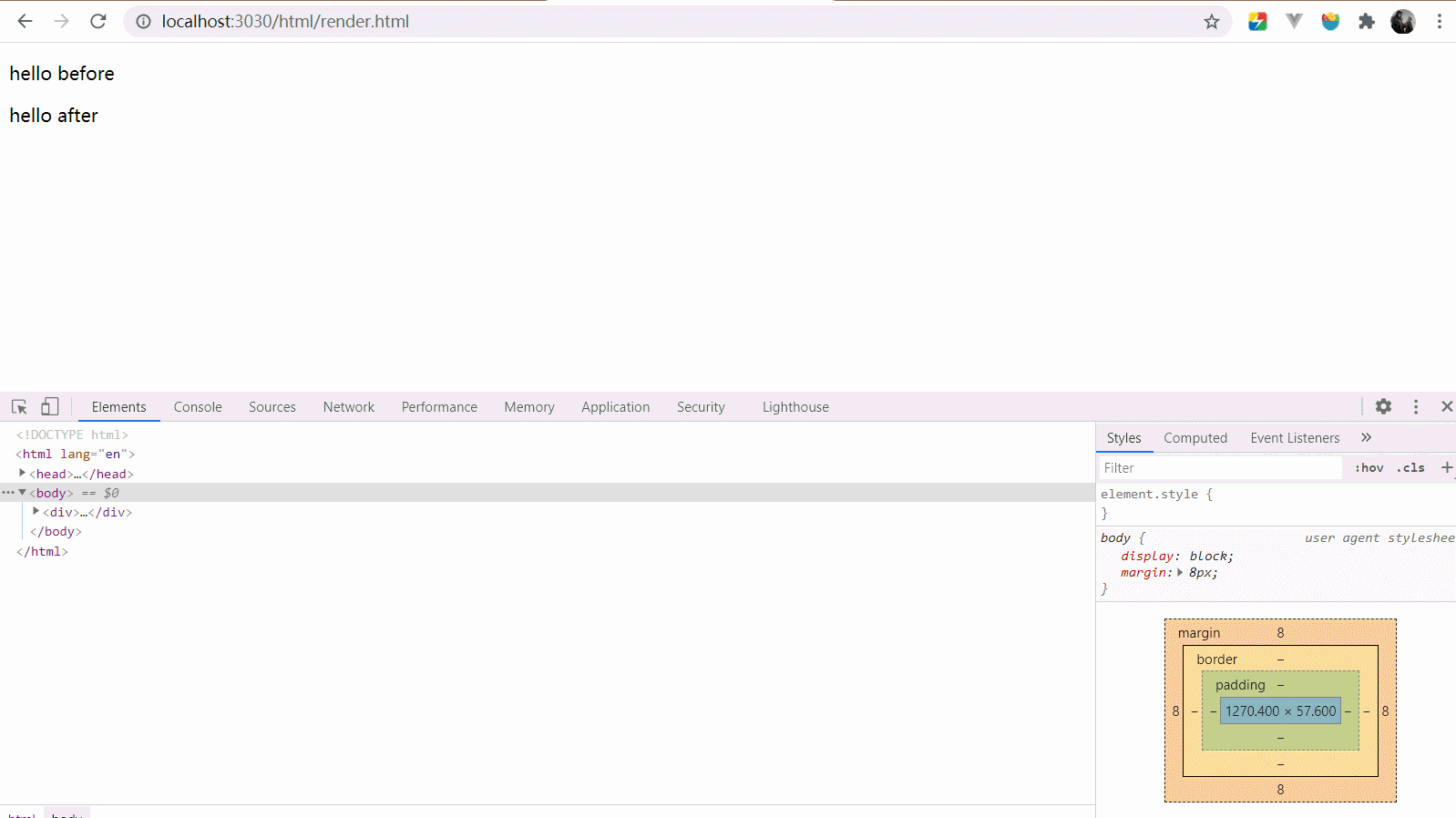Image resolution: width=1456 pixels, height=818 pixels.
Task: Switch to the Elements tab
Action: pos(118,407)
